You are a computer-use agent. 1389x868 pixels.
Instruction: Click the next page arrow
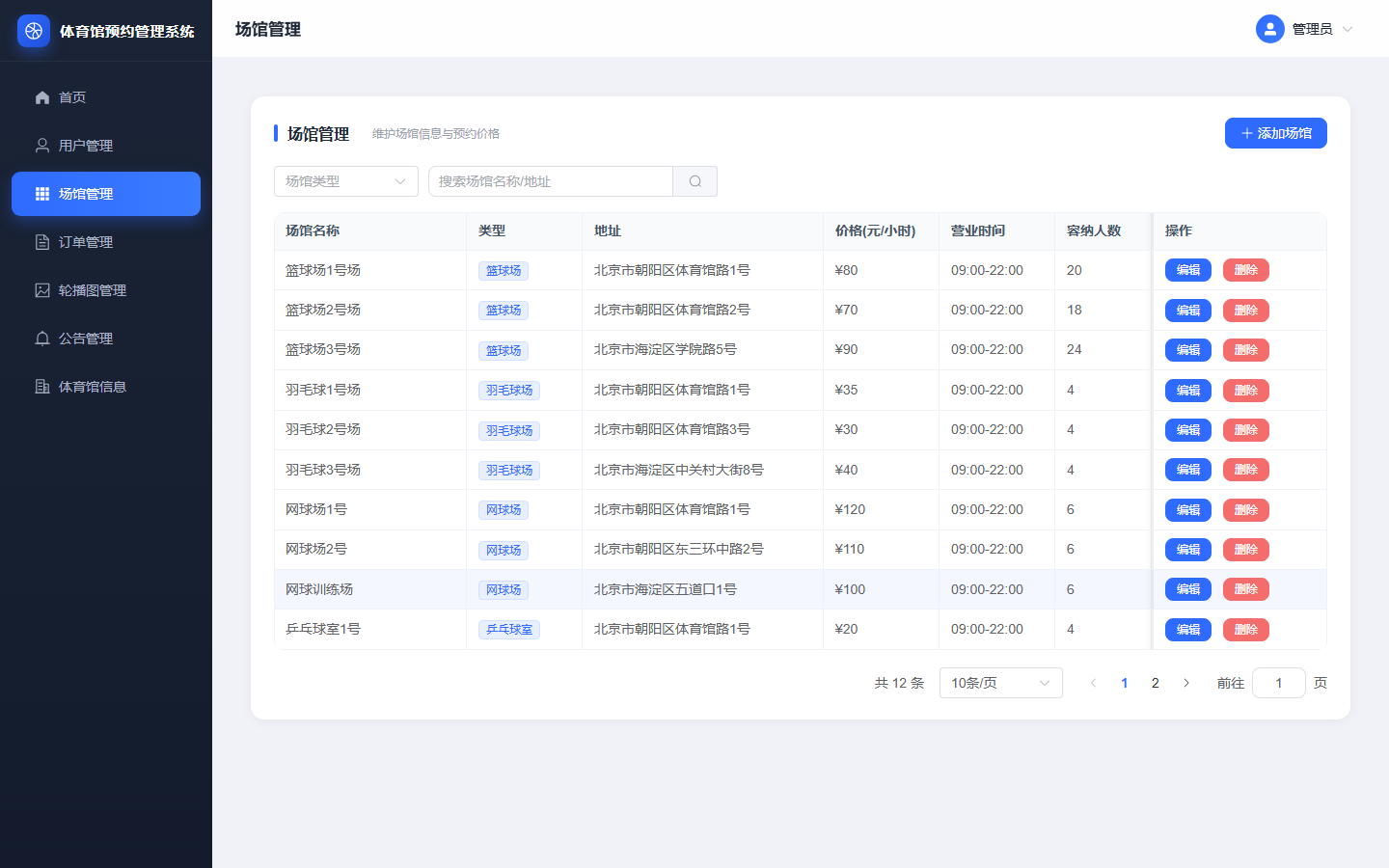click(1186, 683)
